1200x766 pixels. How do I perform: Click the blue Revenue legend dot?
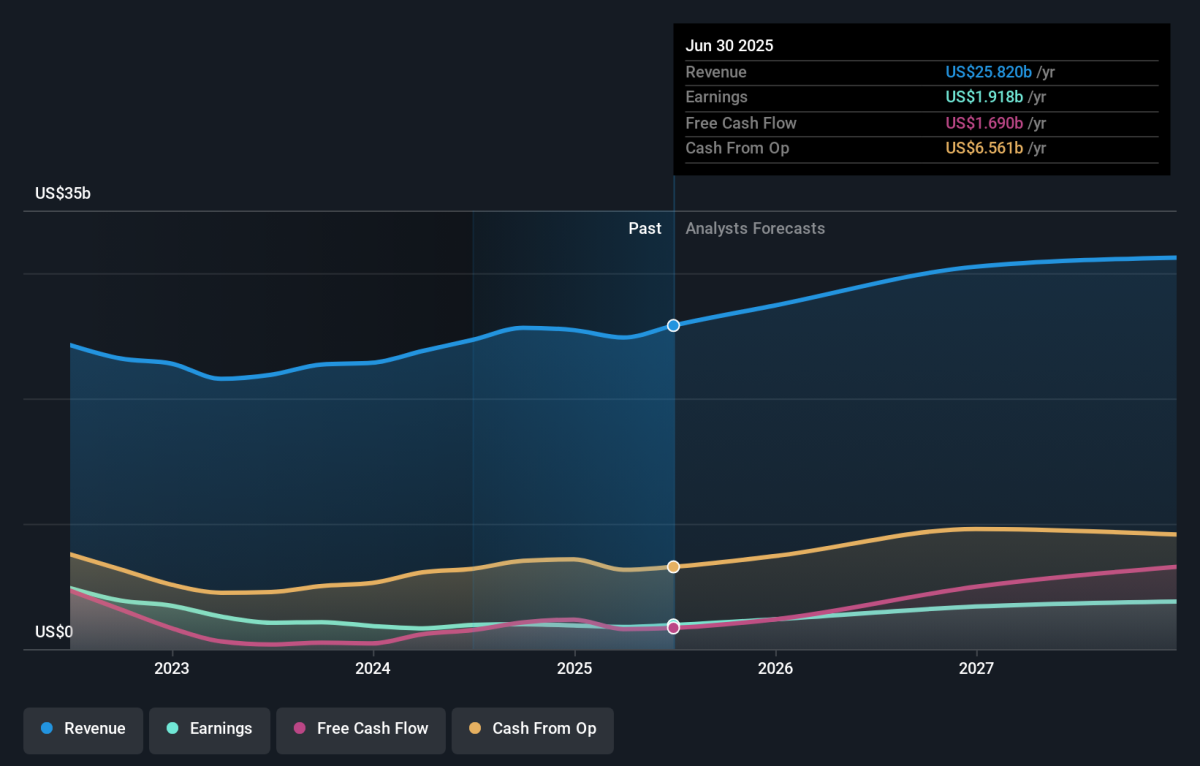[x=47, y=729]
